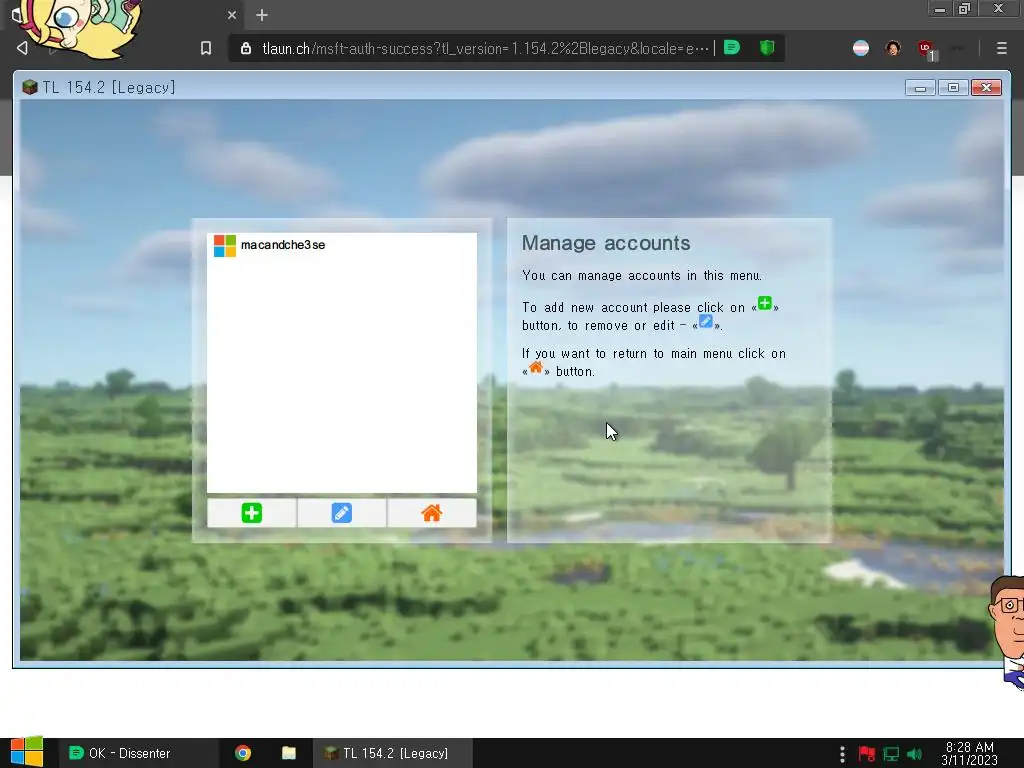This screenshot has width=1024, height=768.
Task: Click the green add account button
Action: coord(251,513)
